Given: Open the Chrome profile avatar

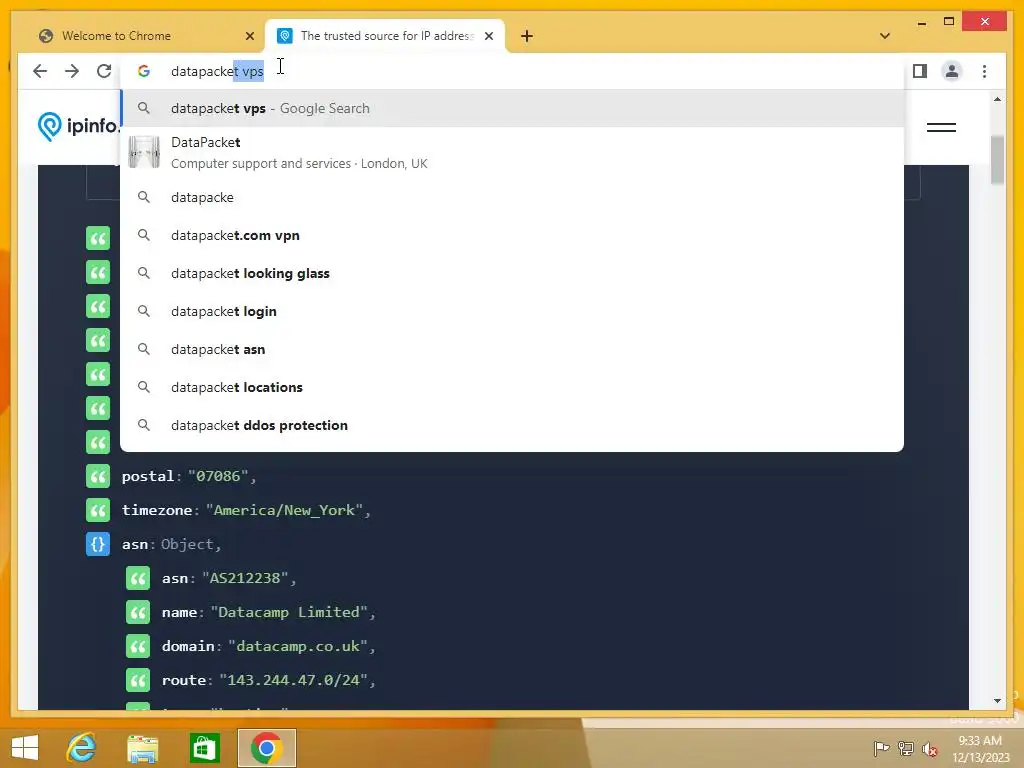Looking at the screenshot, I should pos(952,71).
